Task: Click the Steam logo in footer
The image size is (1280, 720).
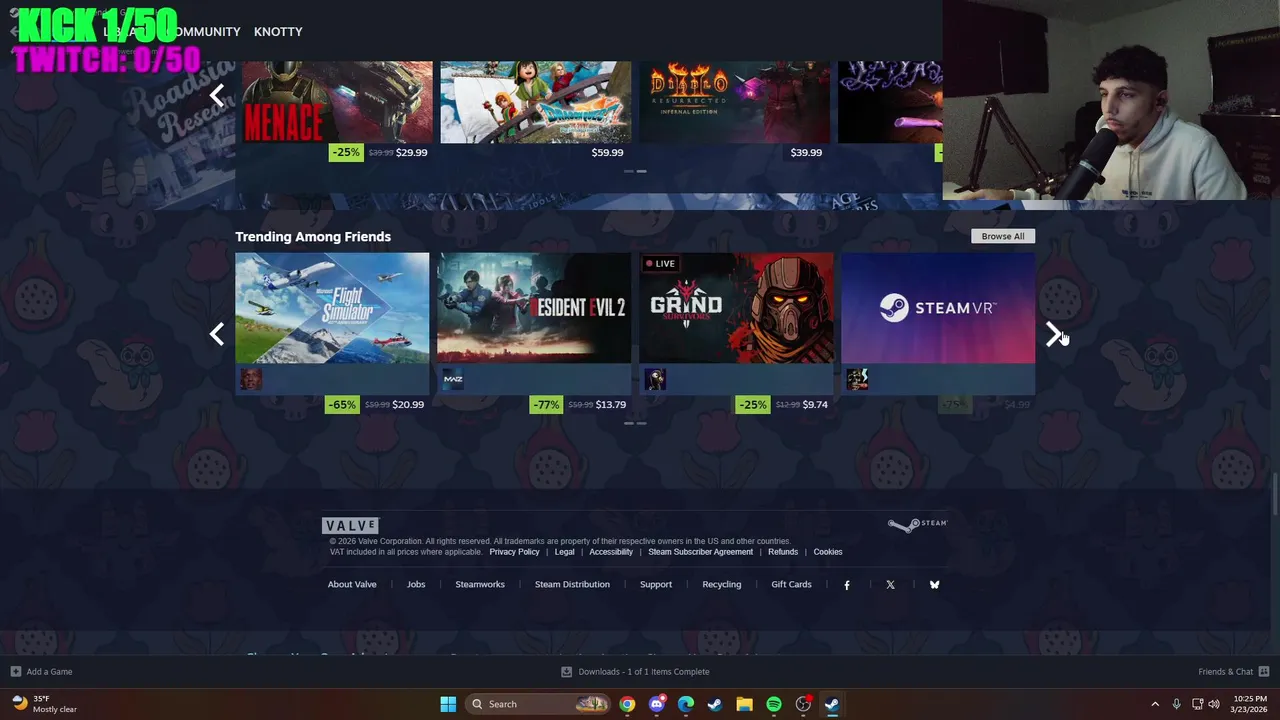Action: [917, 524]
